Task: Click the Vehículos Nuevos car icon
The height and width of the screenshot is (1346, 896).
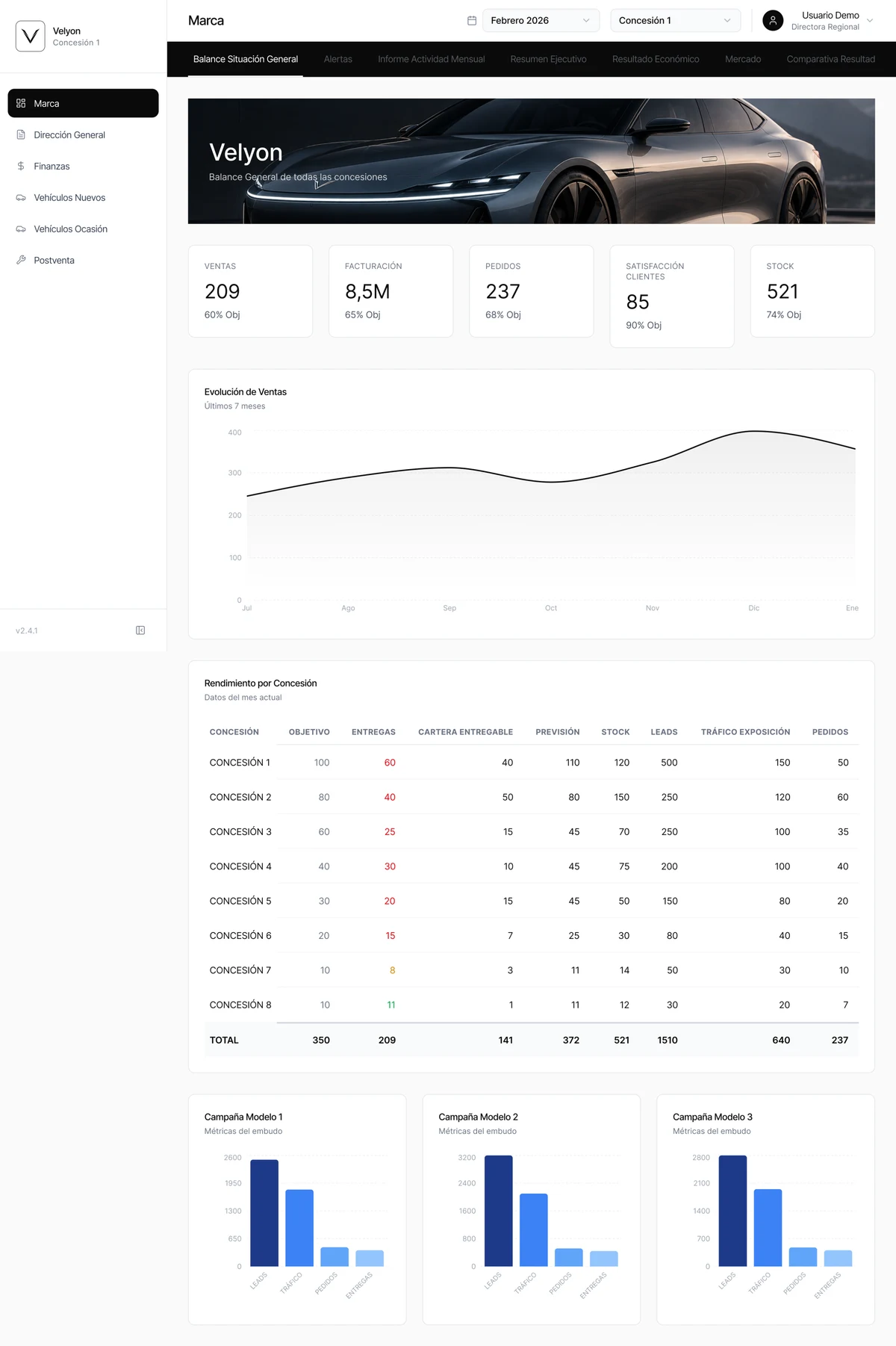Action: [21, 197]
